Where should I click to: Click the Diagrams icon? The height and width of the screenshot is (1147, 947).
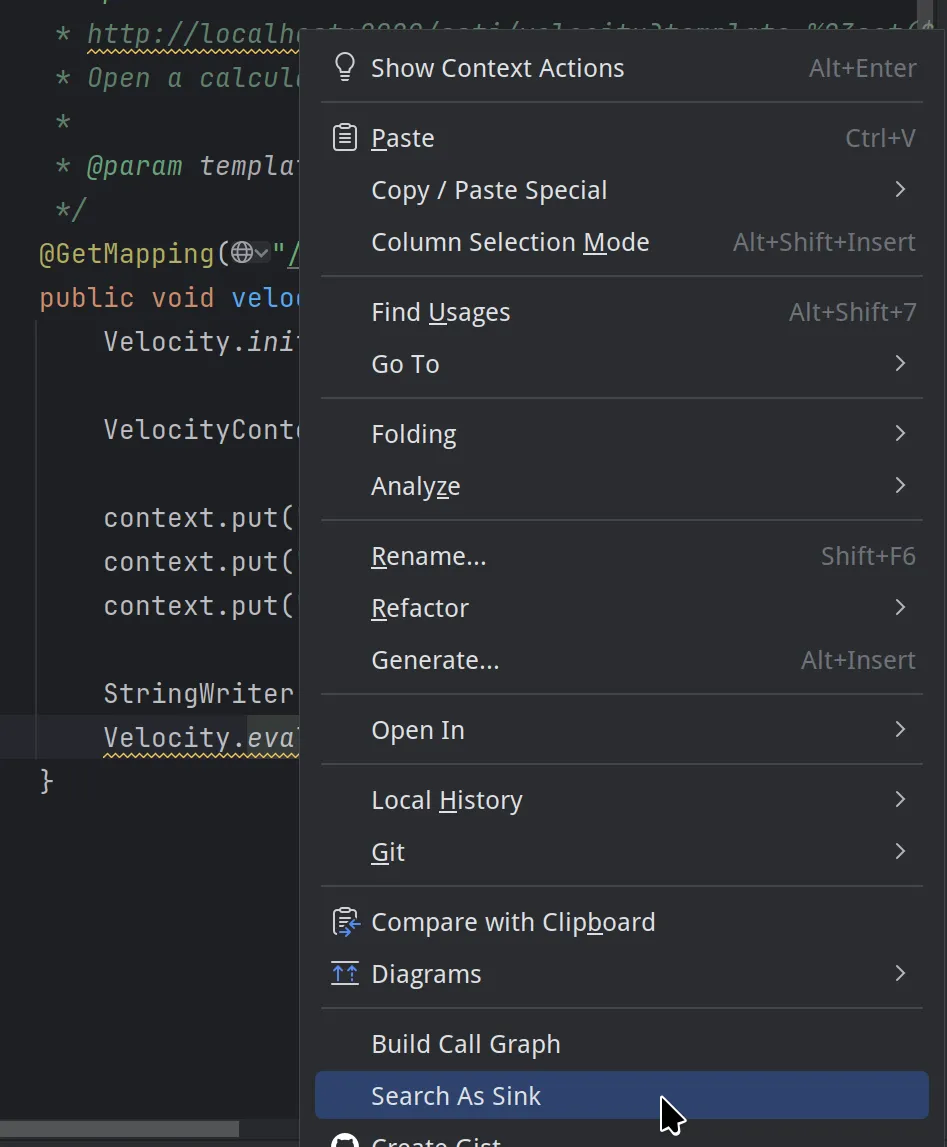click(x=345, y=974)
